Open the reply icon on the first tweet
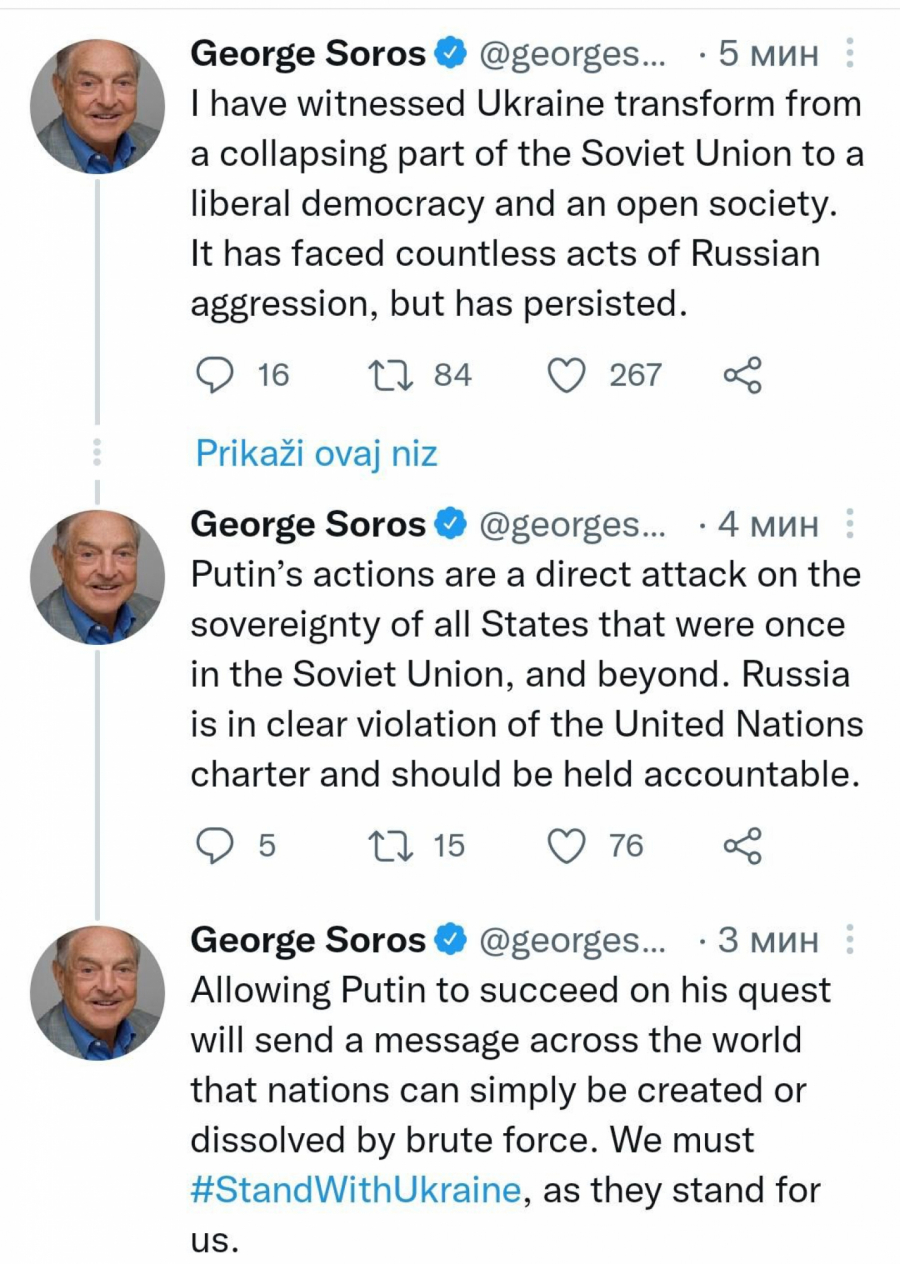This screenshot has height=1264, width=900. pyautogui.click(x=217, y=375)
